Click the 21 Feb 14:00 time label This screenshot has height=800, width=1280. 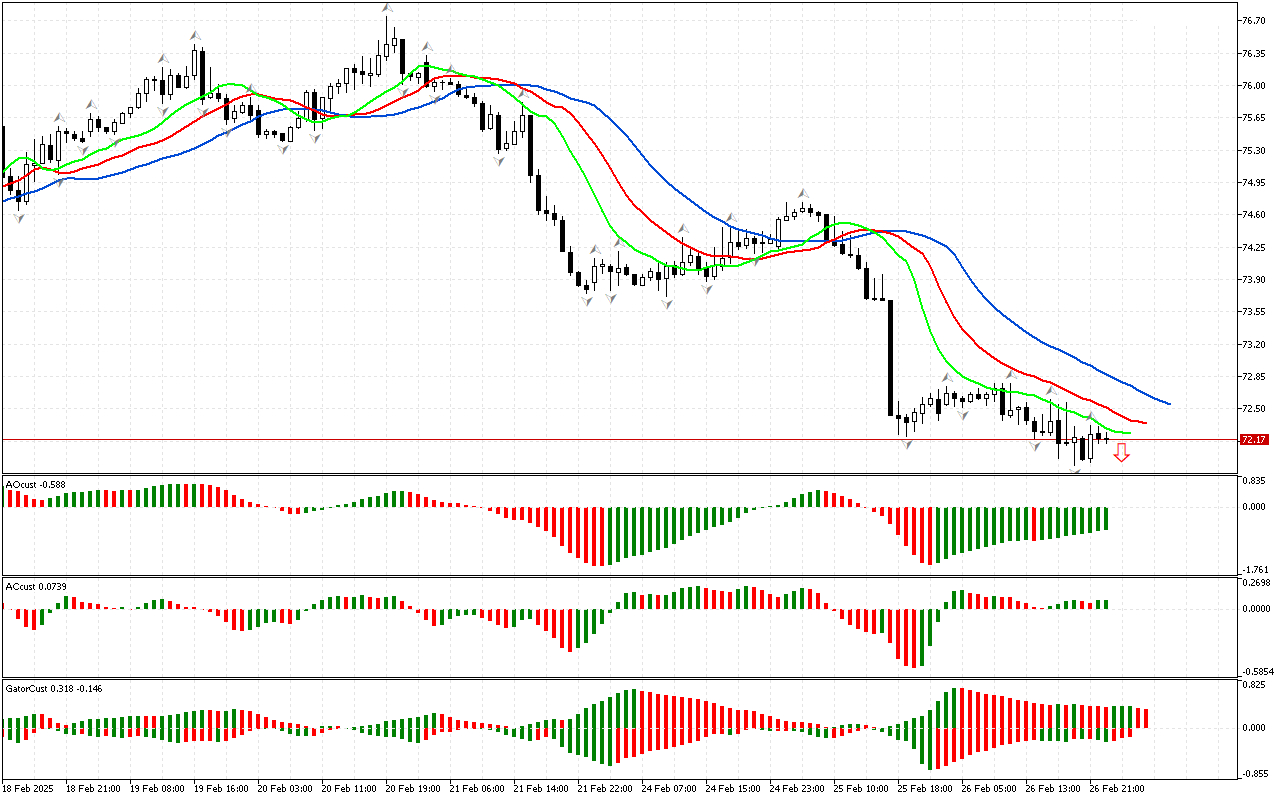click(541, 789)
